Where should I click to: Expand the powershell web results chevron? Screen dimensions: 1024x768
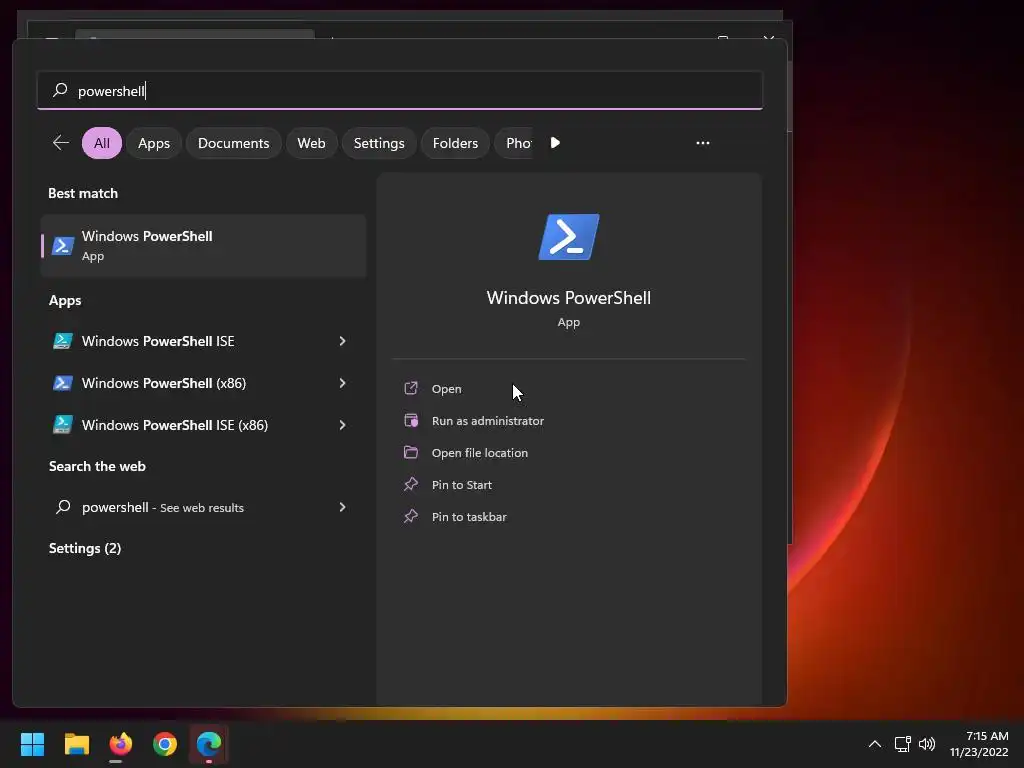(x=342, y=507)
